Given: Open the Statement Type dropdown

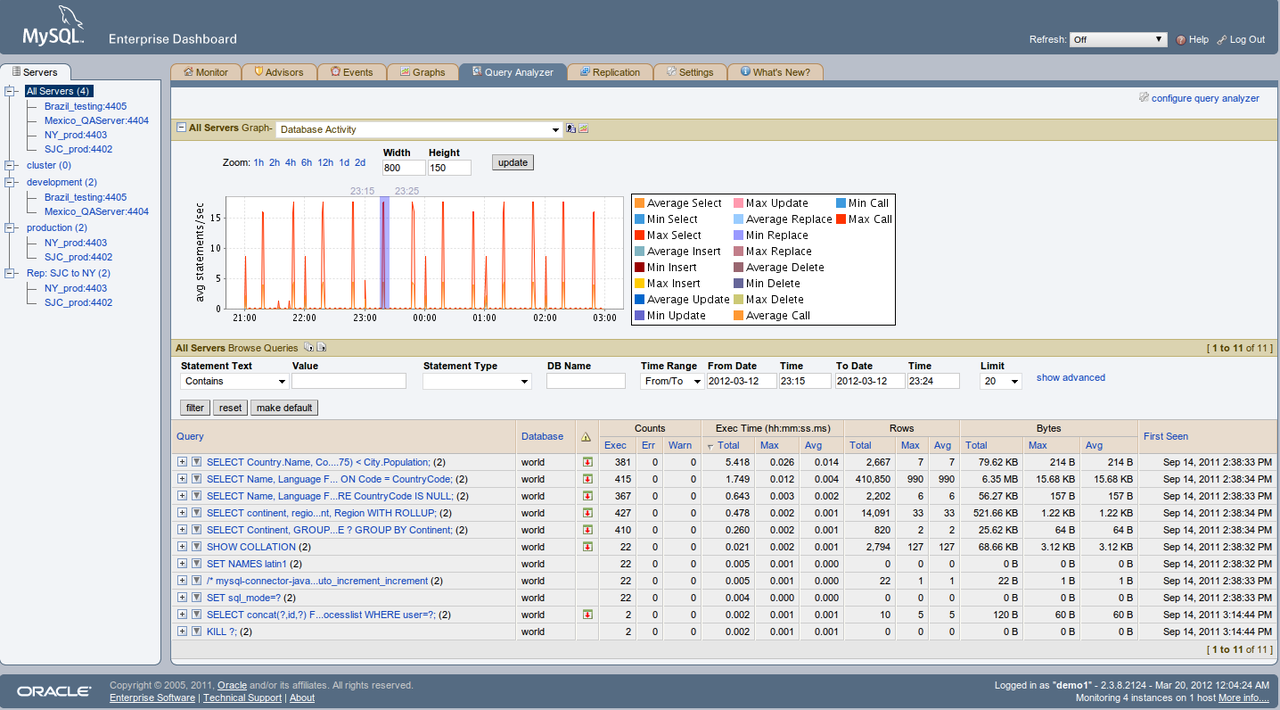Looking at the screenshot, I should (x=477, y=381).
